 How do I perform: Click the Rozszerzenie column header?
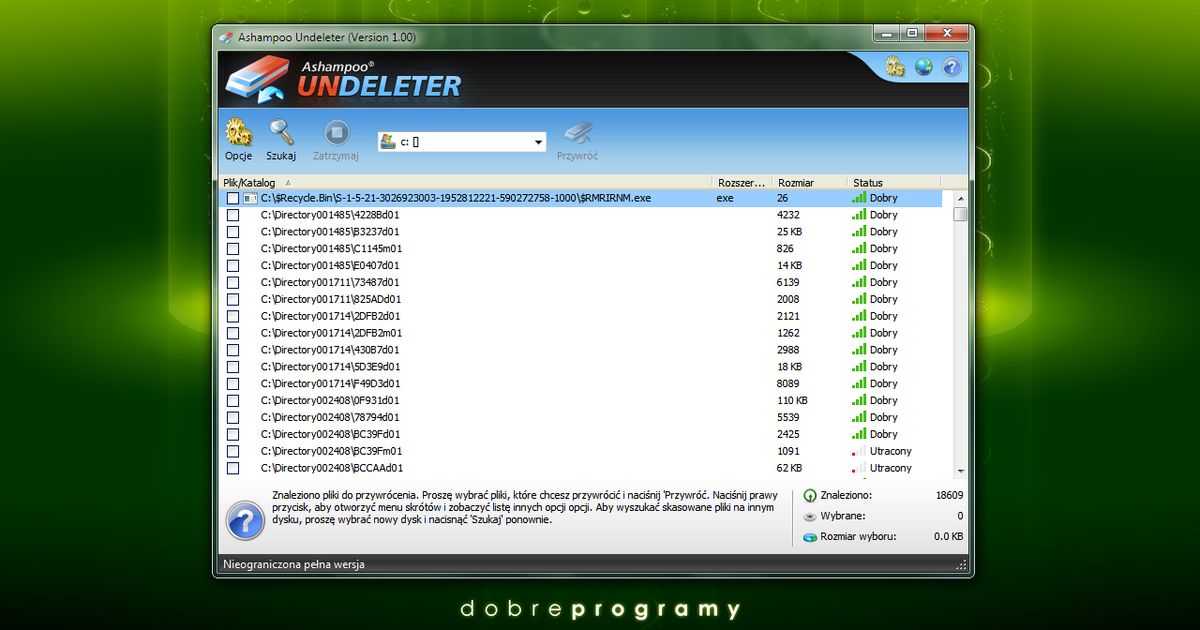[740, 182]
